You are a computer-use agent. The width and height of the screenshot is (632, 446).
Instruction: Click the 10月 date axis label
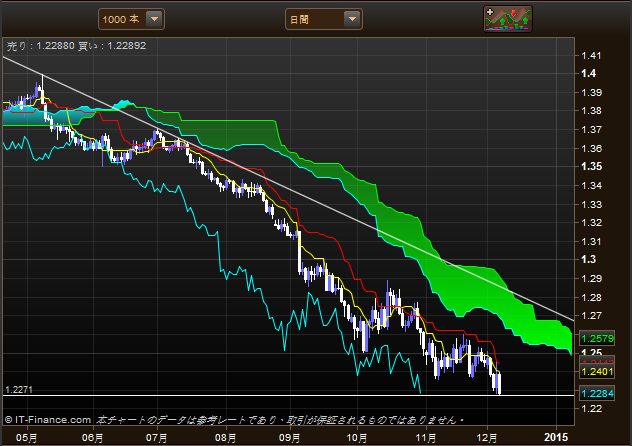pyautogui.click(x=357, y=438)
